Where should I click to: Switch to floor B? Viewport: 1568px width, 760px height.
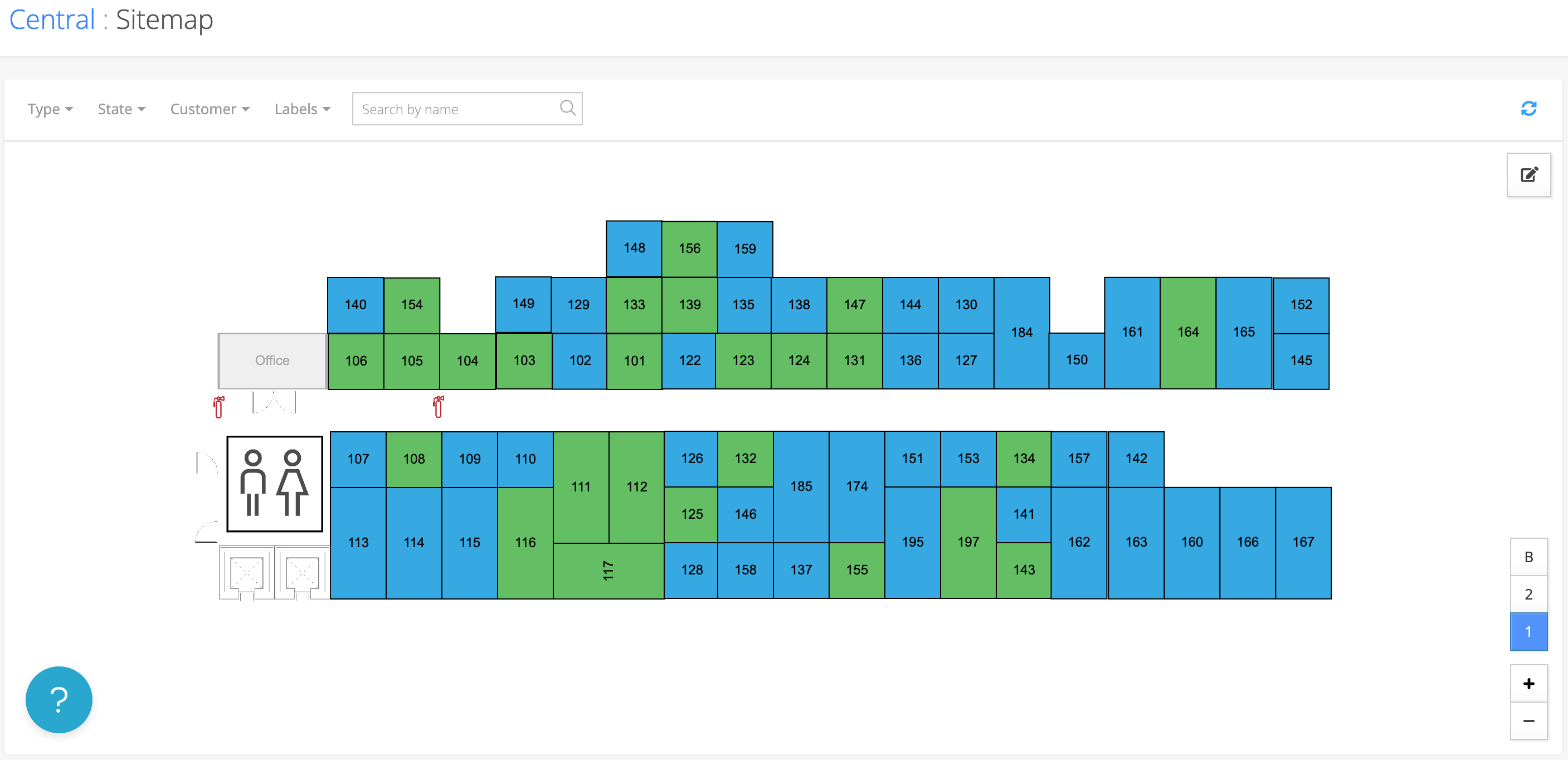1528,557
